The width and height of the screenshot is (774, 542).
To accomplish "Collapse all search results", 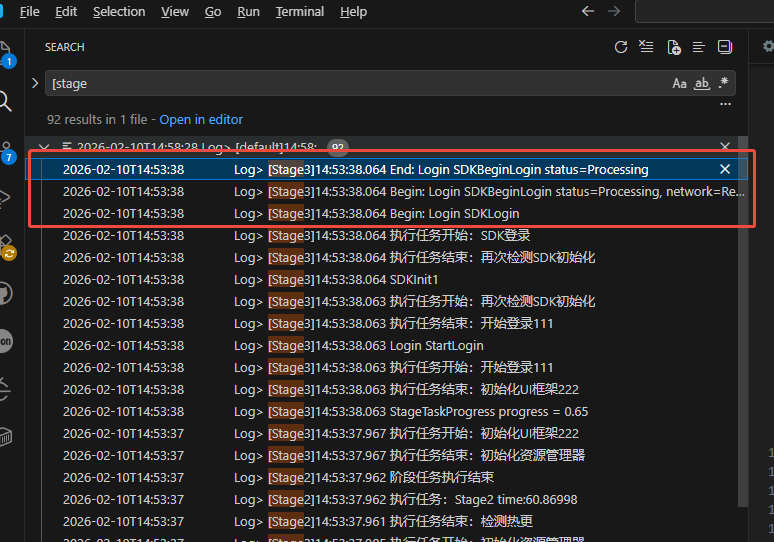I will 725,47.
